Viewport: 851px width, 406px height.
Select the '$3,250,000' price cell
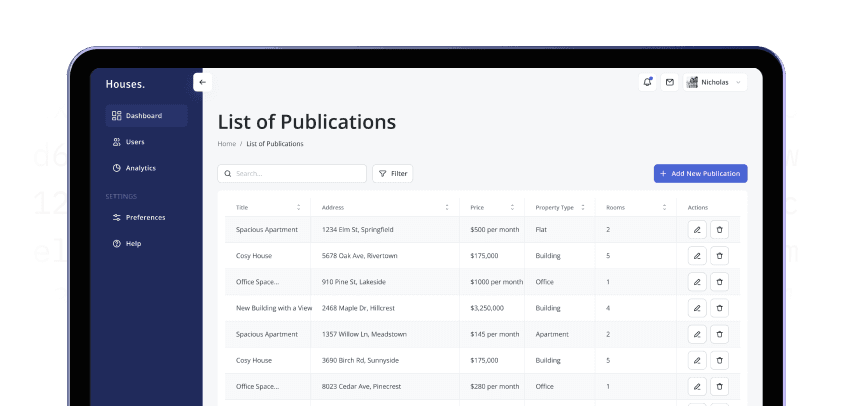pos(487,308)
